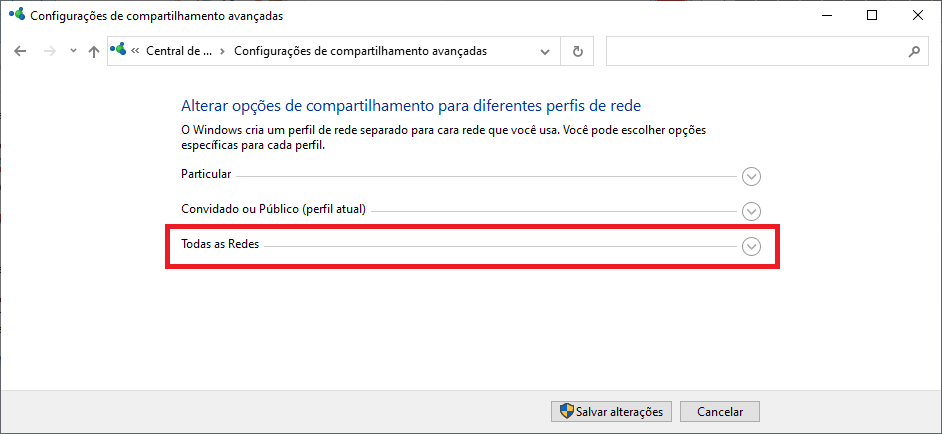942x434 pixels.
Task: Open the address bar history dropdown
Action: click(x=545, y=51)
